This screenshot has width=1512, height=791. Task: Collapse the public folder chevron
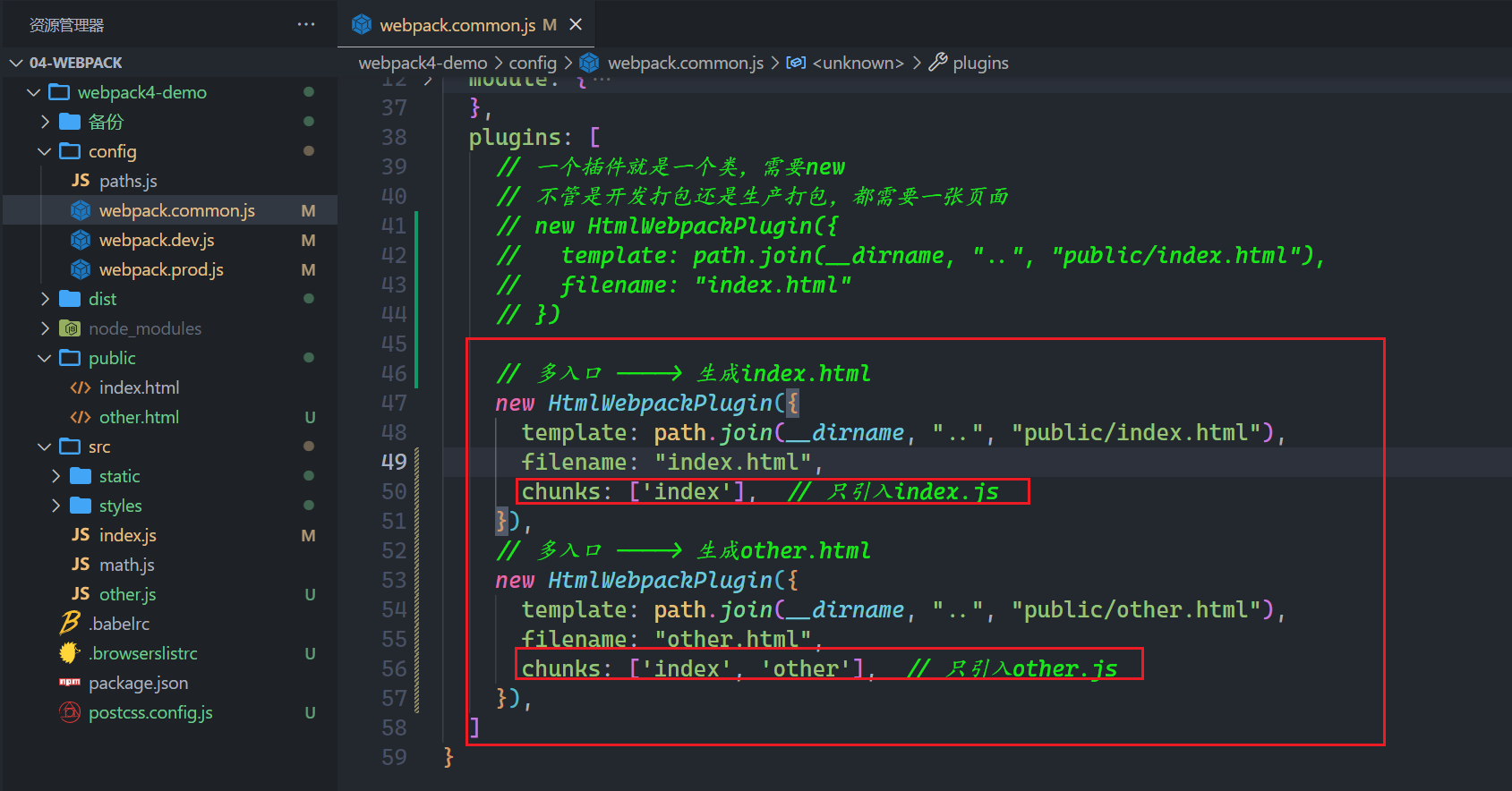(x=45, y=358)
